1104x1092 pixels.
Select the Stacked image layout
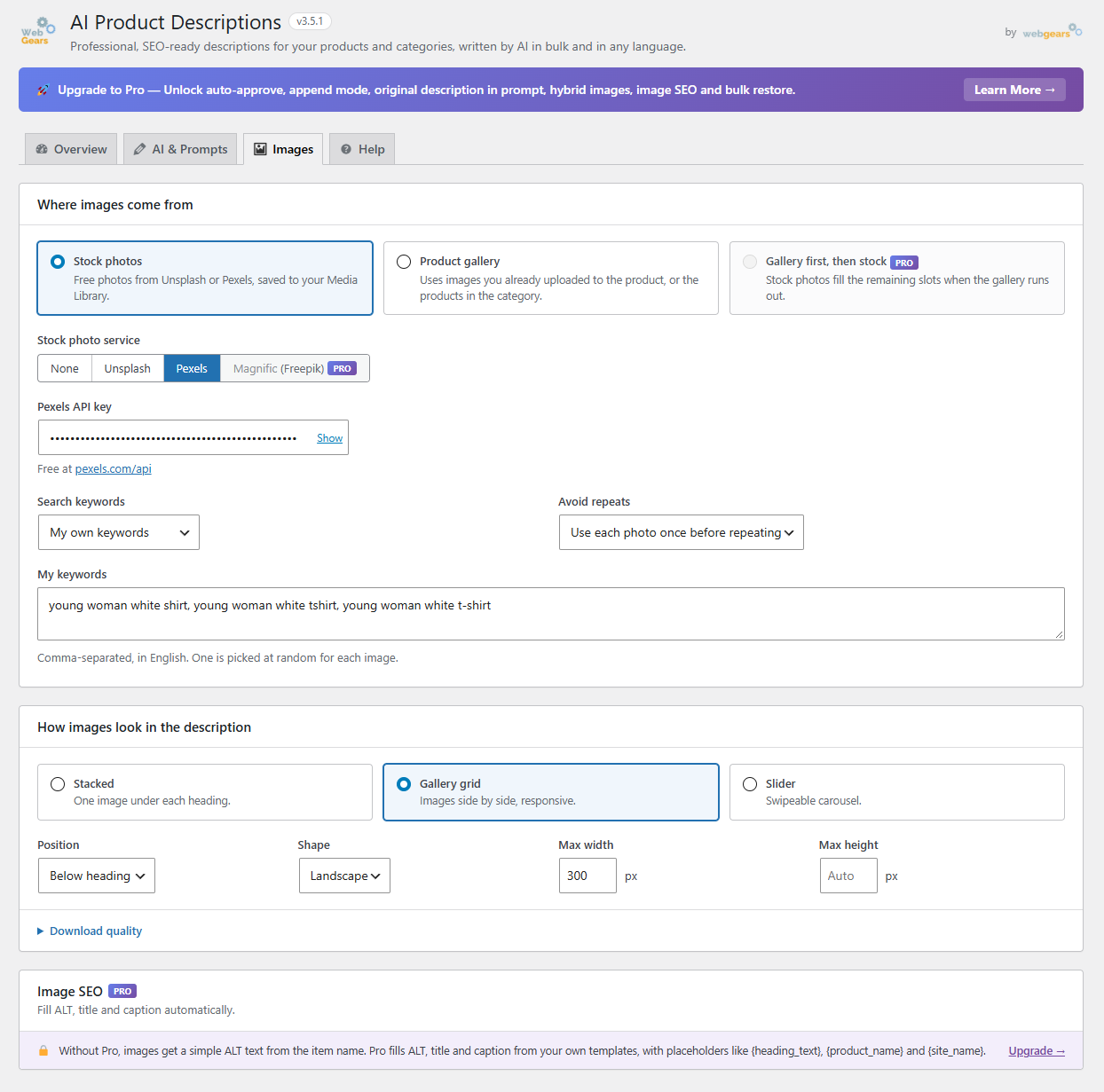point(205,792)
